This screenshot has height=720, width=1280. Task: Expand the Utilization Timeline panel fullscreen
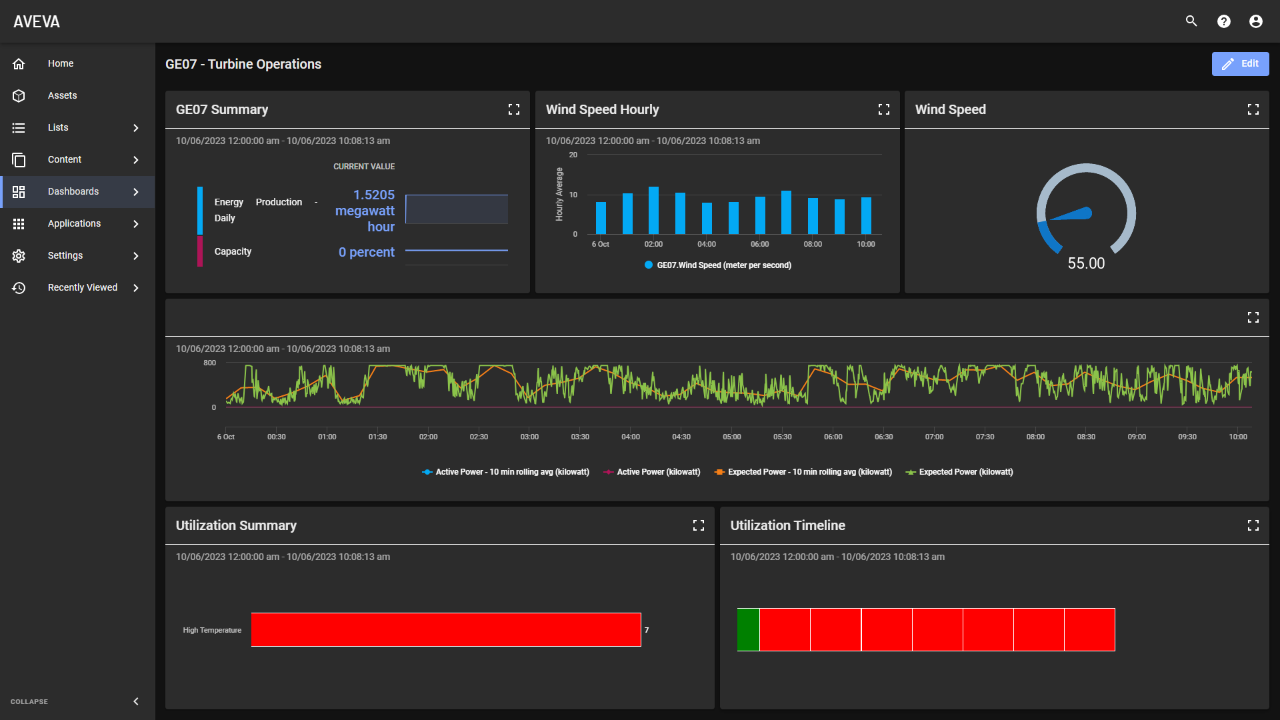pyautogui.click(x=1253, y=525)
